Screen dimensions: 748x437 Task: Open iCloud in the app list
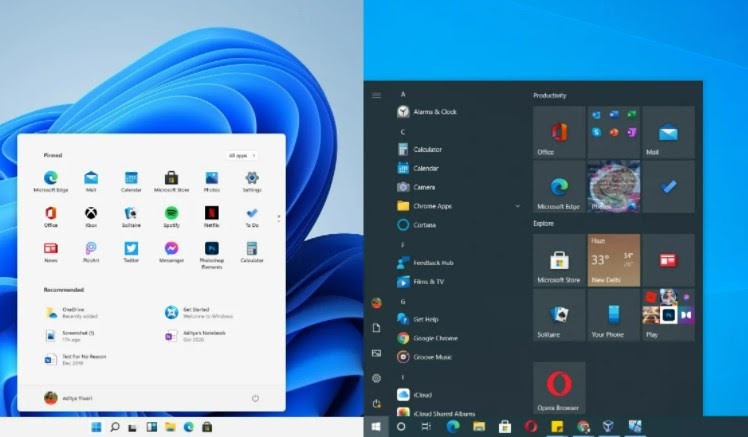[414, 395]
